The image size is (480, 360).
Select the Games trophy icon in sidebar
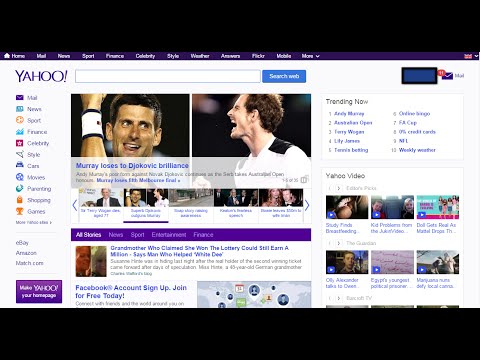(x=20, y=211)
